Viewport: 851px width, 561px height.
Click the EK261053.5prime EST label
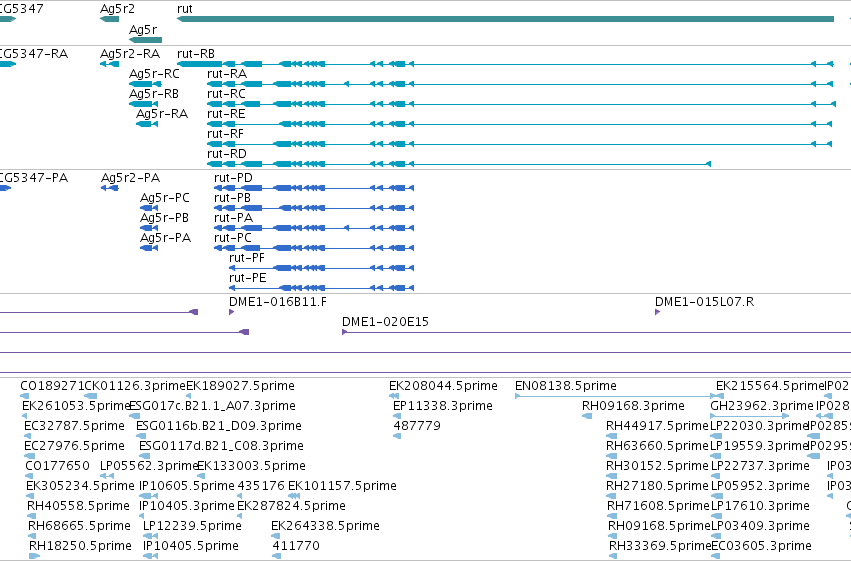tap(76, 406)
